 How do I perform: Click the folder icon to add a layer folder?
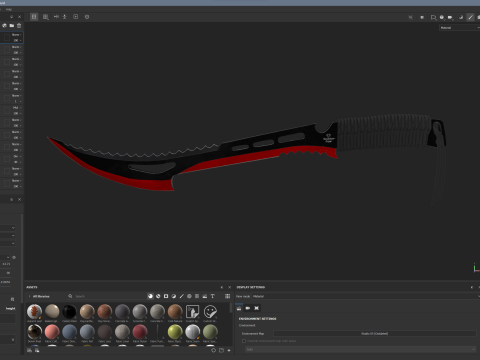click(12, 25)
